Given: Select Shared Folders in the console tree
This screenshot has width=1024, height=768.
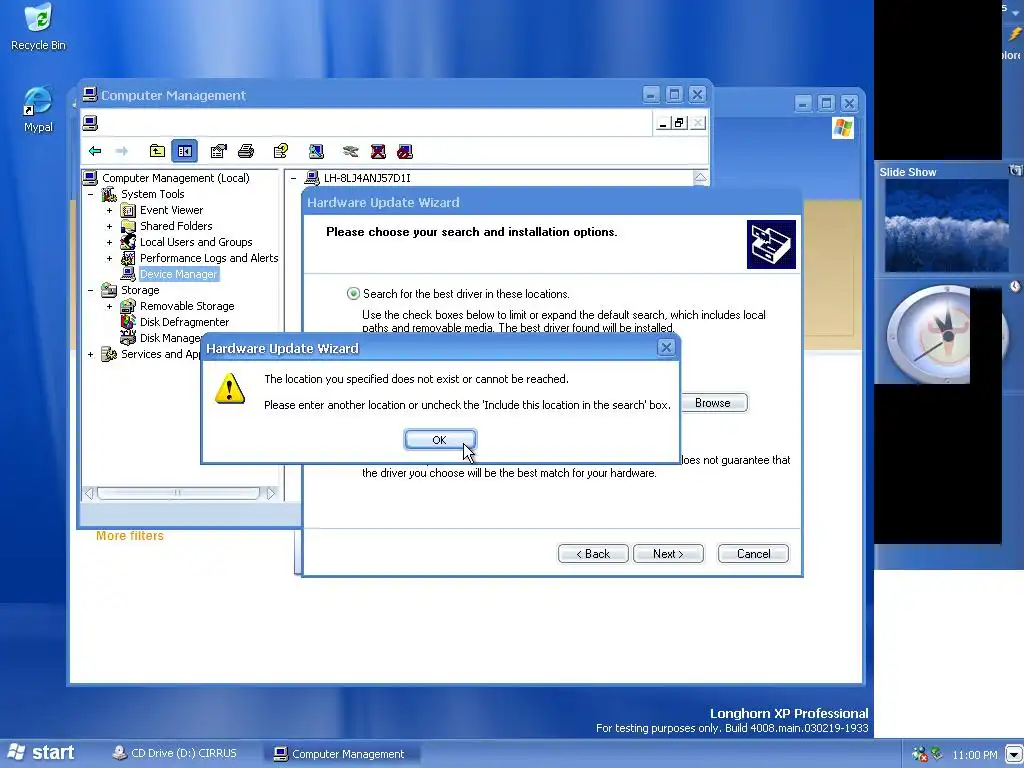Looking at the screenshot, I should click(176, 226).
